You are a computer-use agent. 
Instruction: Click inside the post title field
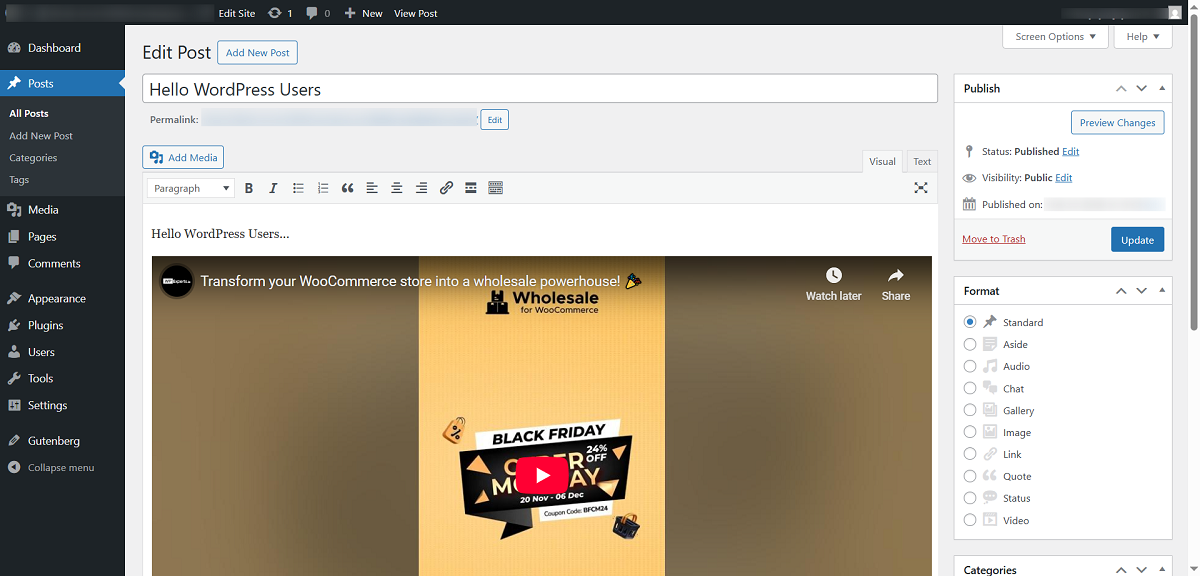[x=540, y=88]
